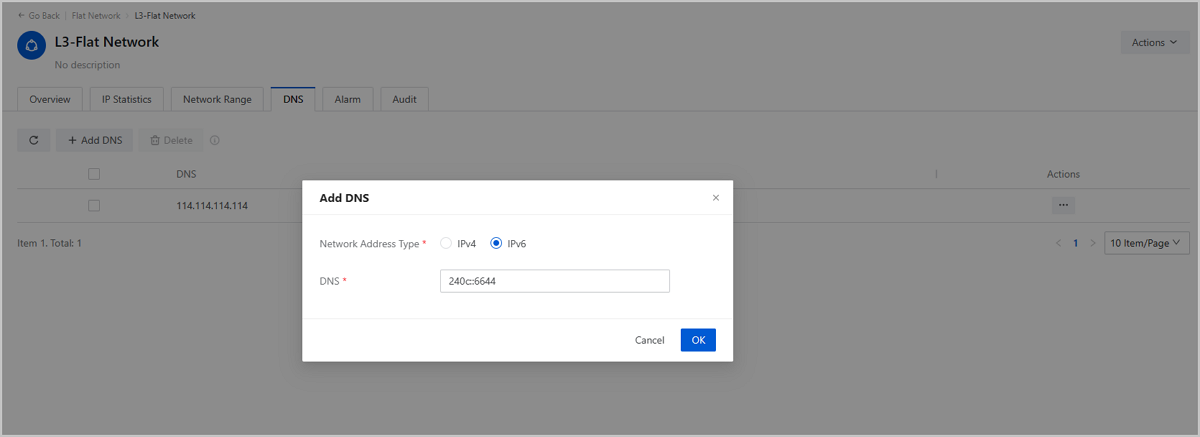Close the Add DNS dialog
The height and width of the screenshot is (437, 1200).
[x=715, y=198]
